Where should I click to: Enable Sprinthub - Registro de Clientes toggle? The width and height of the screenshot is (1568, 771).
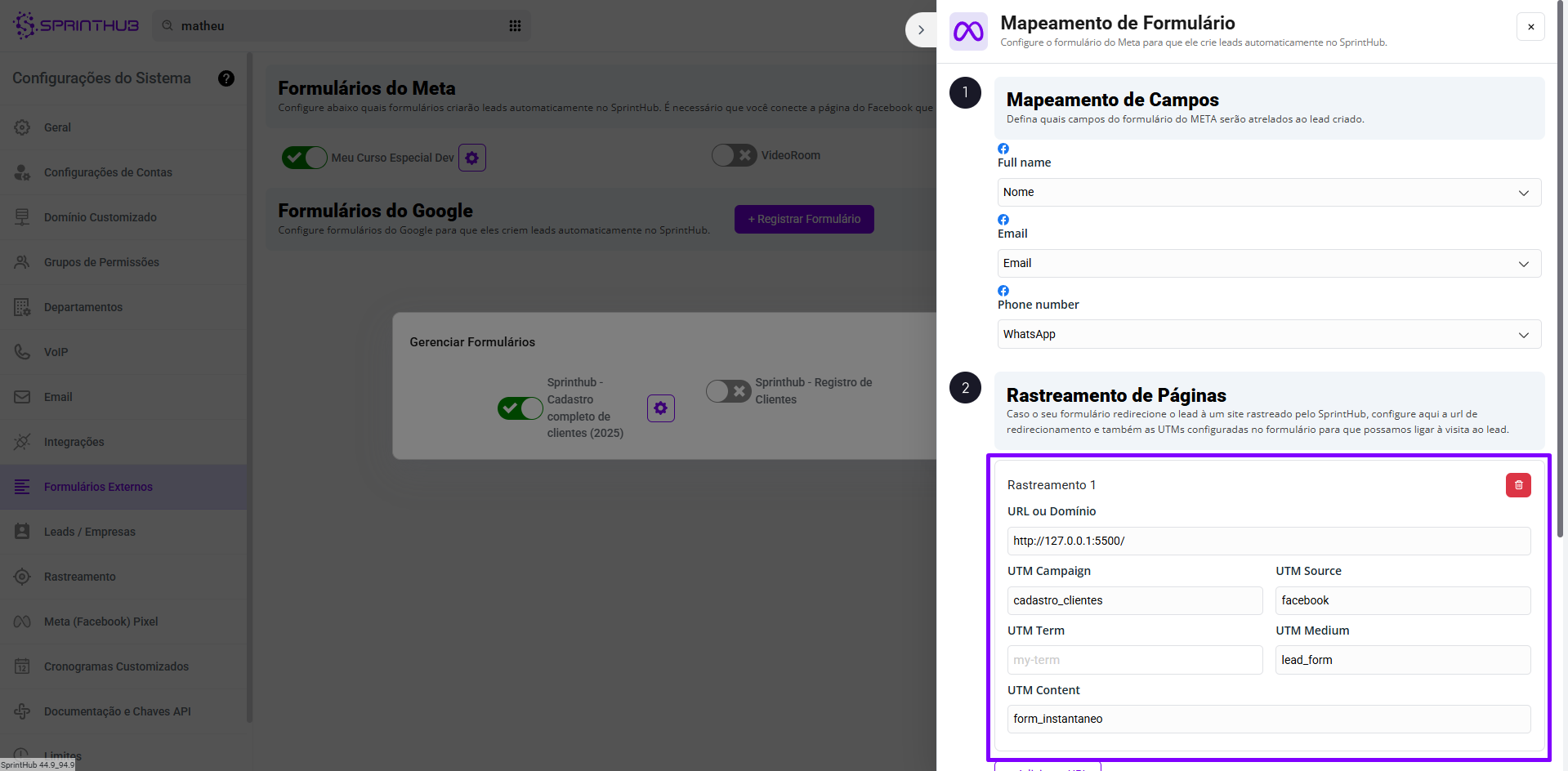click(728, 391)
